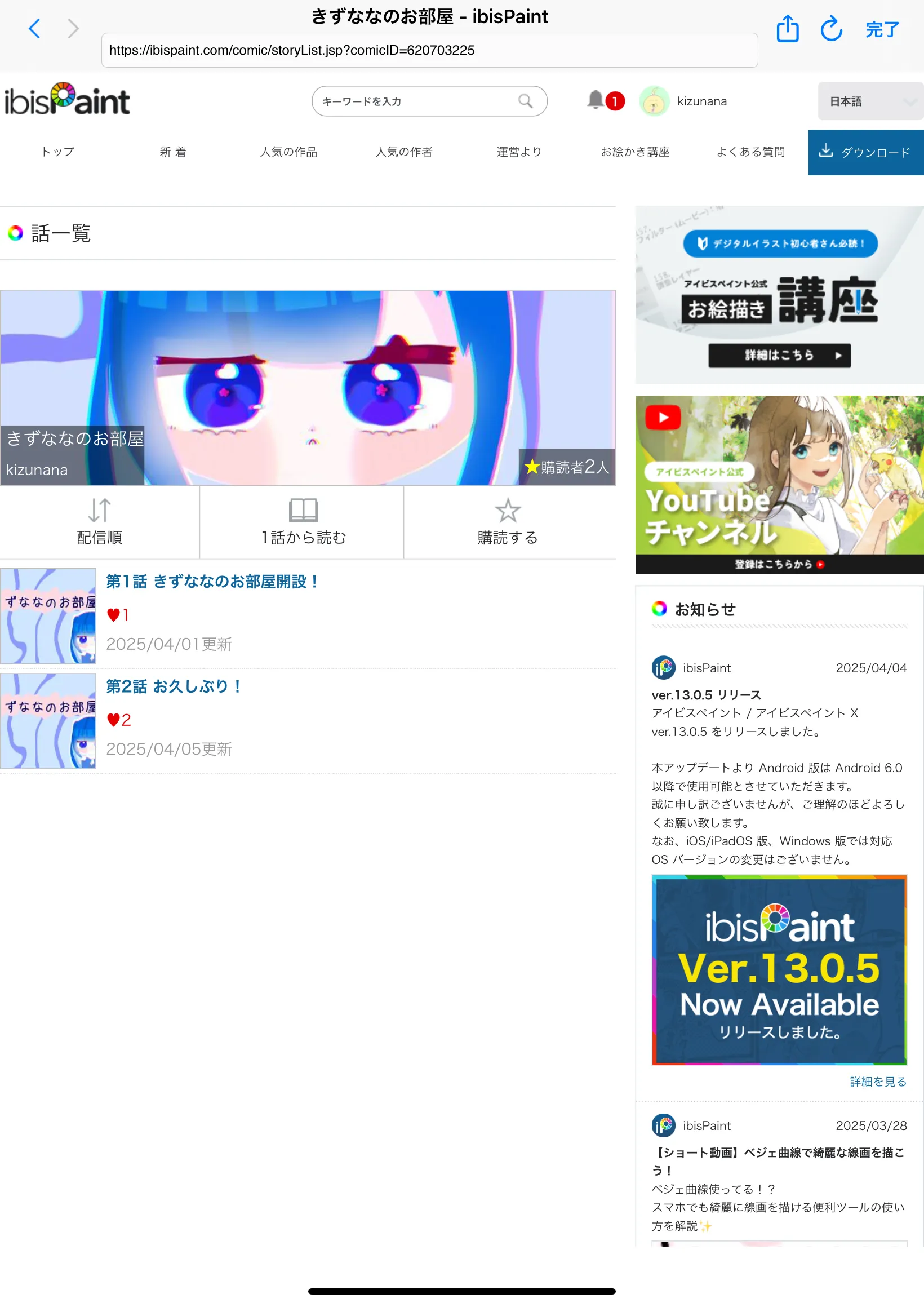Expand the 日本語 language dropdown
This screenshot has width=924, height=1303.
pyautogui.click(x=870, y=101)
